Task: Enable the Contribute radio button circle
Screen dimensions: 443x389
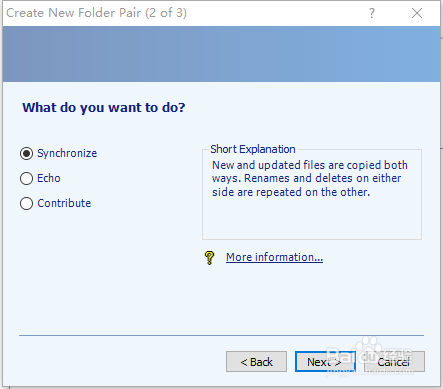Action: click(26, 203)
